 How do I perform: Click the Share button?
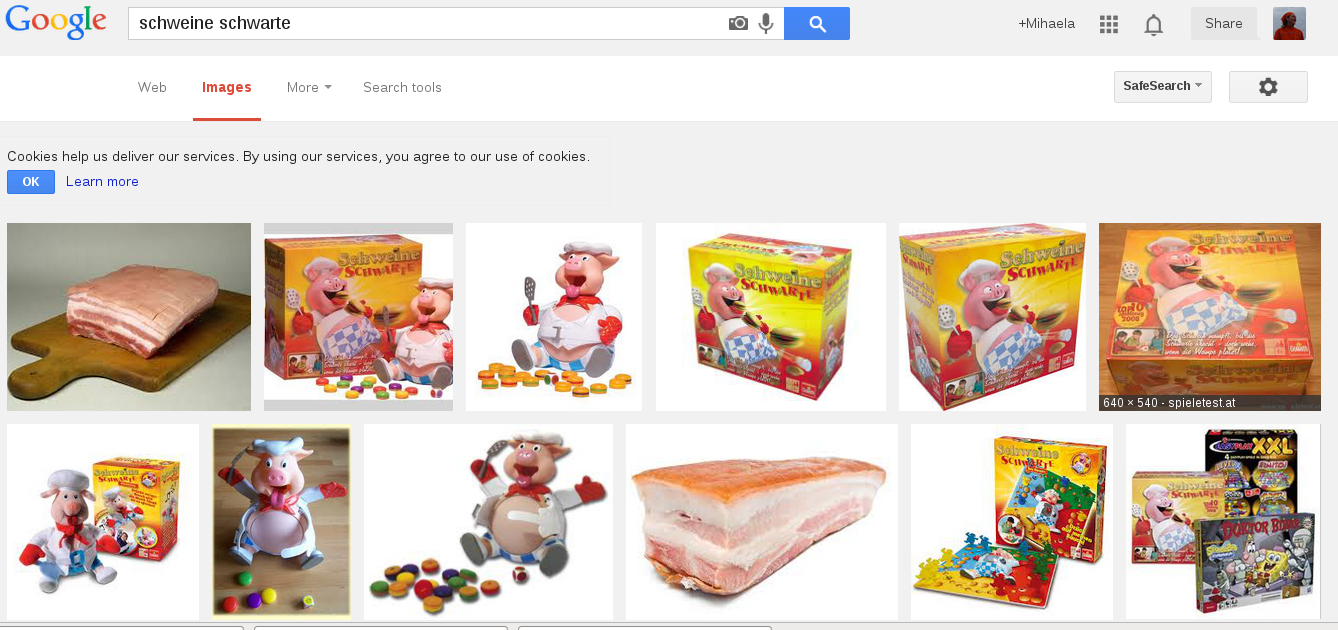tap(1224, 24)
